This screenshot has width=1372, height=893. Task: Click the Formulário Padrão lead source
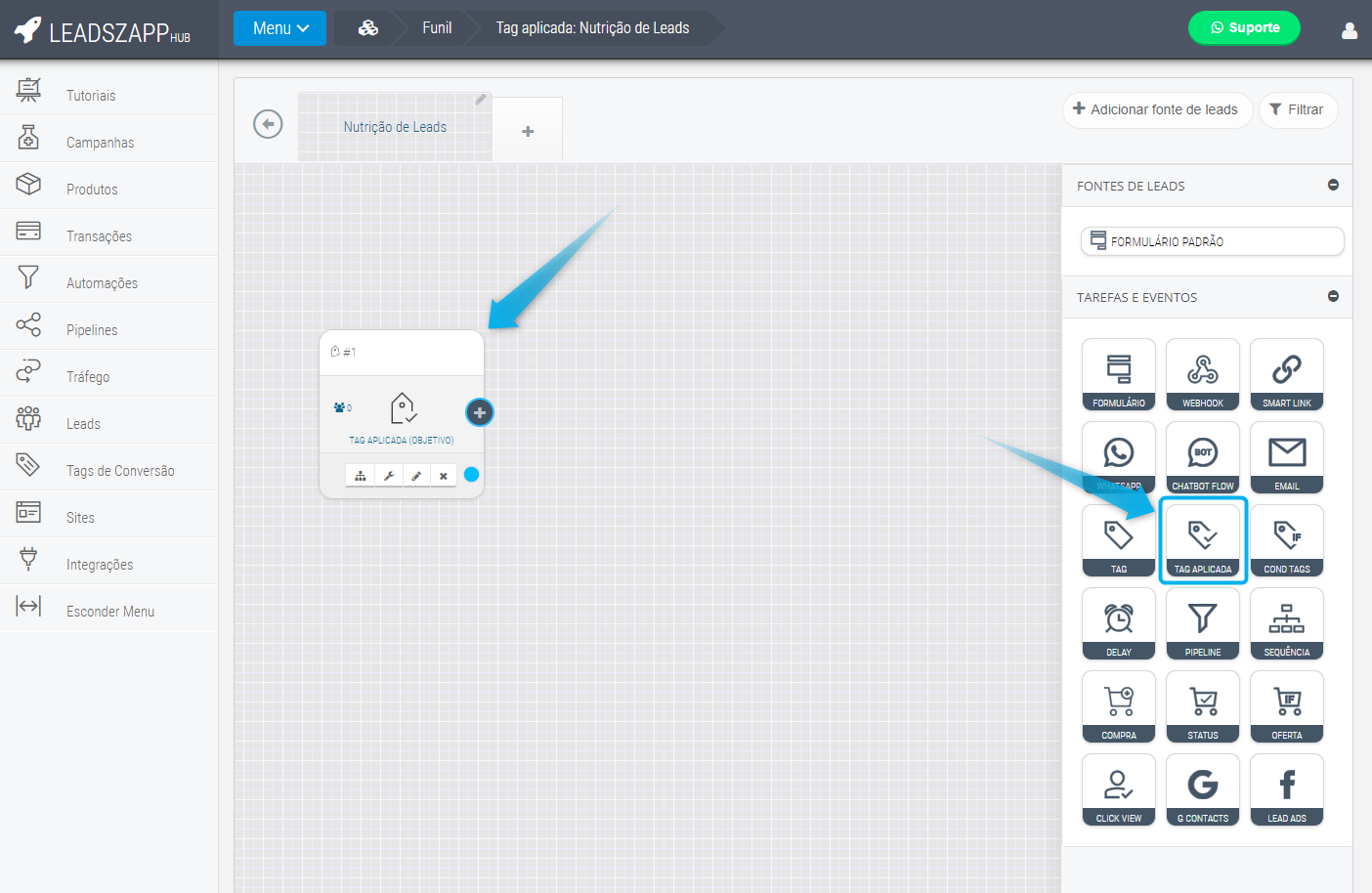1211,241
